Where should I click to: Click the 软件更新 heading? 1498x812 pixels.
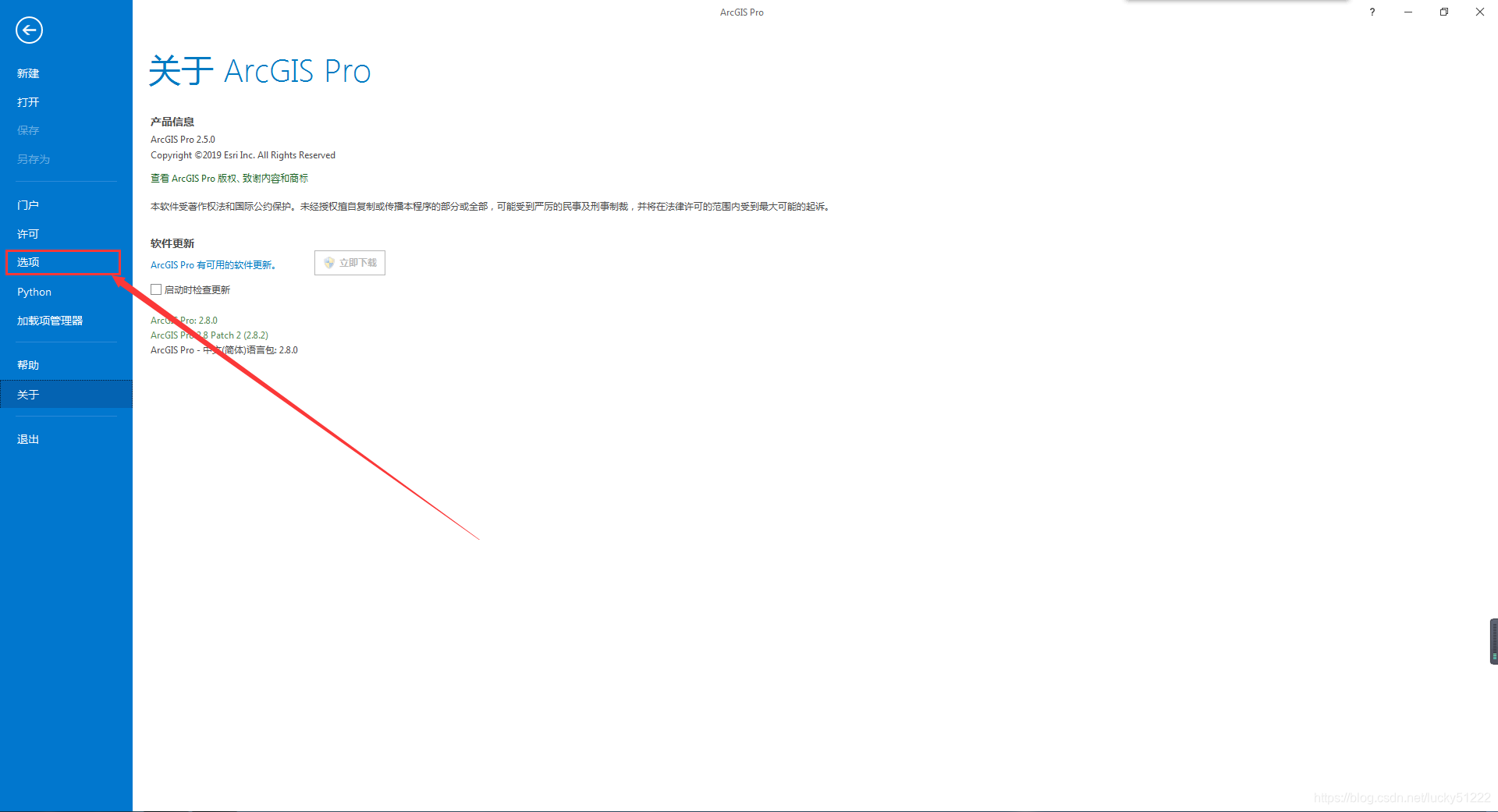coord(172,243)
